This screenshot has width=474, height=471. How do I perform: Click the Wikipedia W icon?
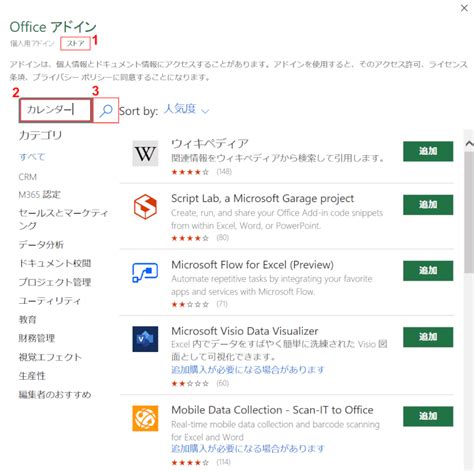[x=145, y=153]
